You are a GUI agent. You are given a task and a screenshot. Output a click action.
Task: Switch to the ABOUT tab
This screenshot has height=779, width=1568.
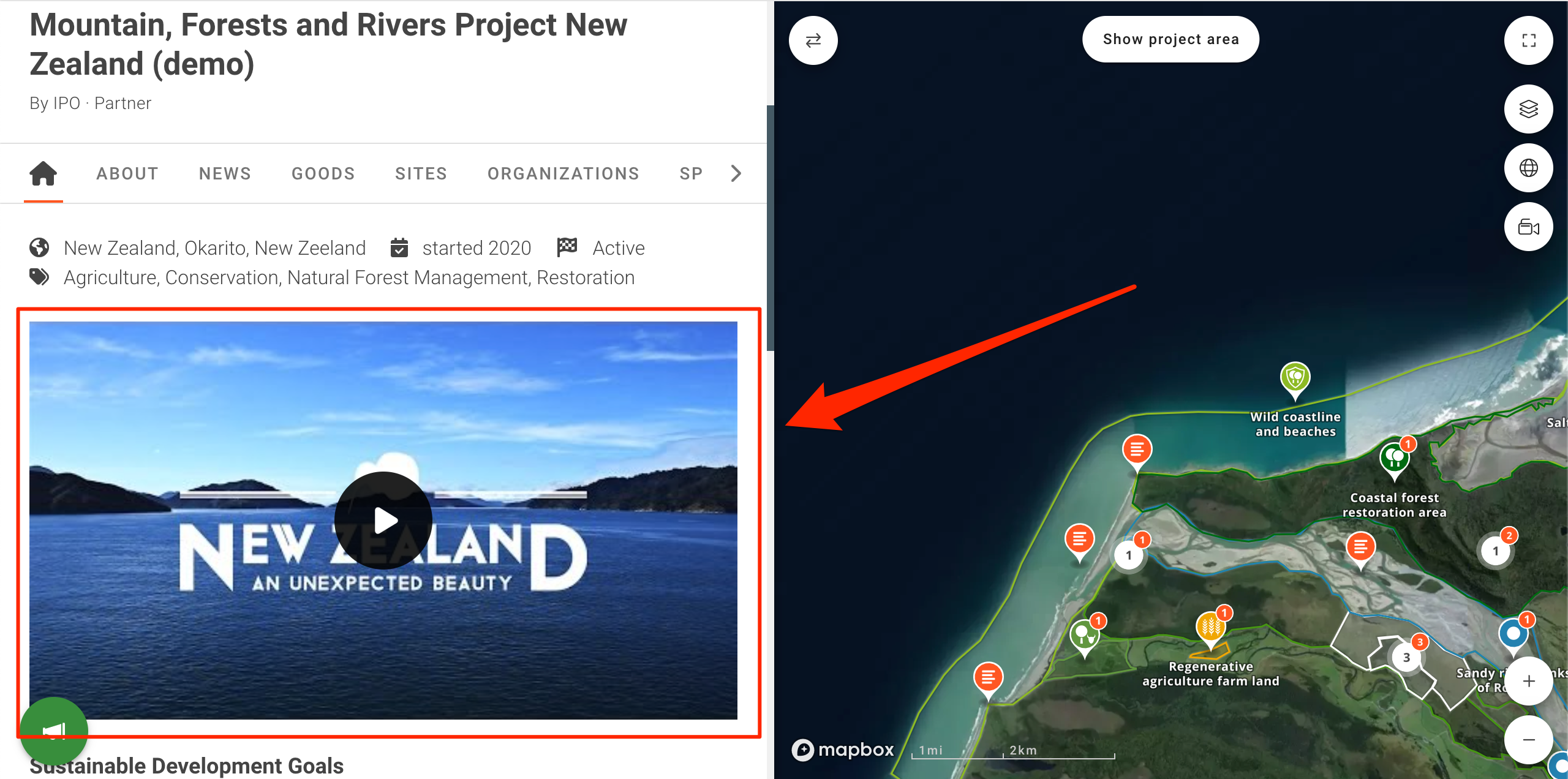(127, 173)
